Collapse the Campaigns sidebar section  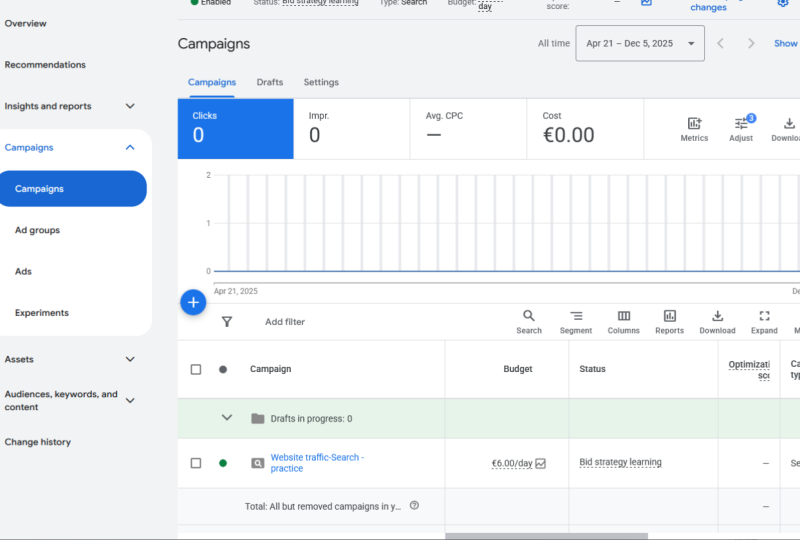[x=130, y=148]
